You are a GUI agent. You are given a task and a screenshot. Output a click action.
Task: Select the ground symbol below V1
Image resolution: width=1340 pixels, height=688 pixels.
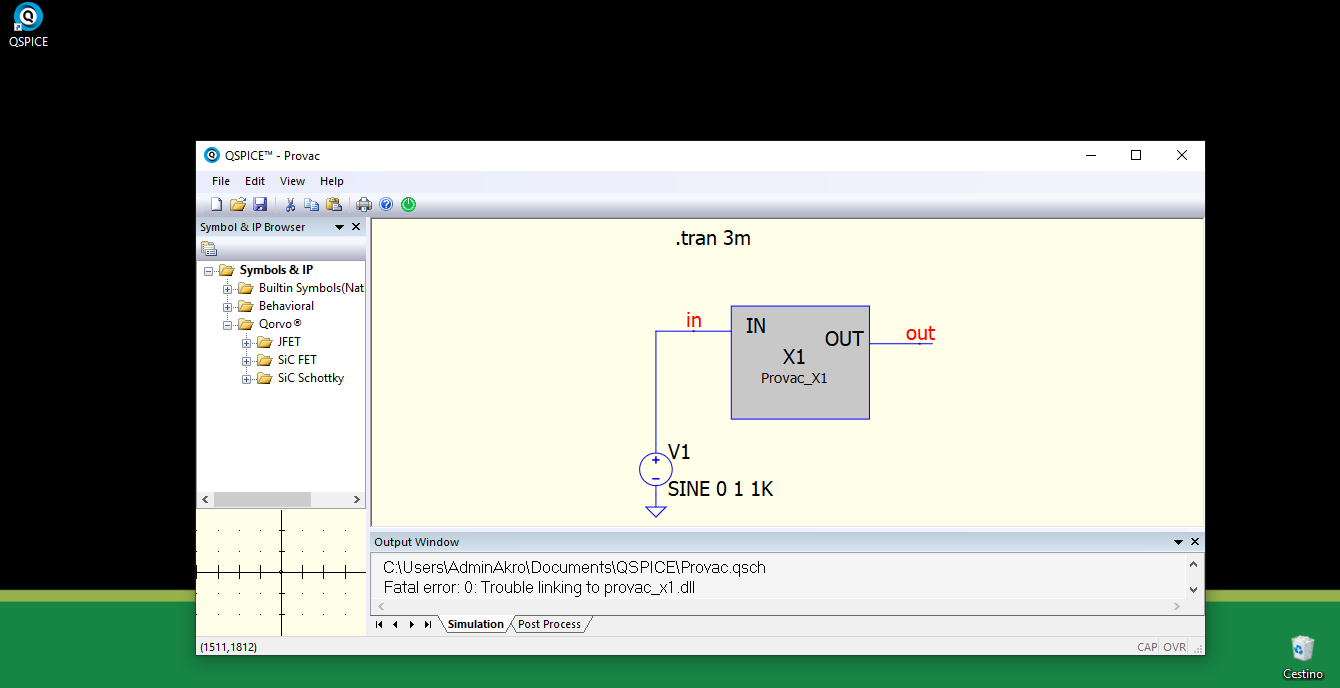click(x=656, y=511)
